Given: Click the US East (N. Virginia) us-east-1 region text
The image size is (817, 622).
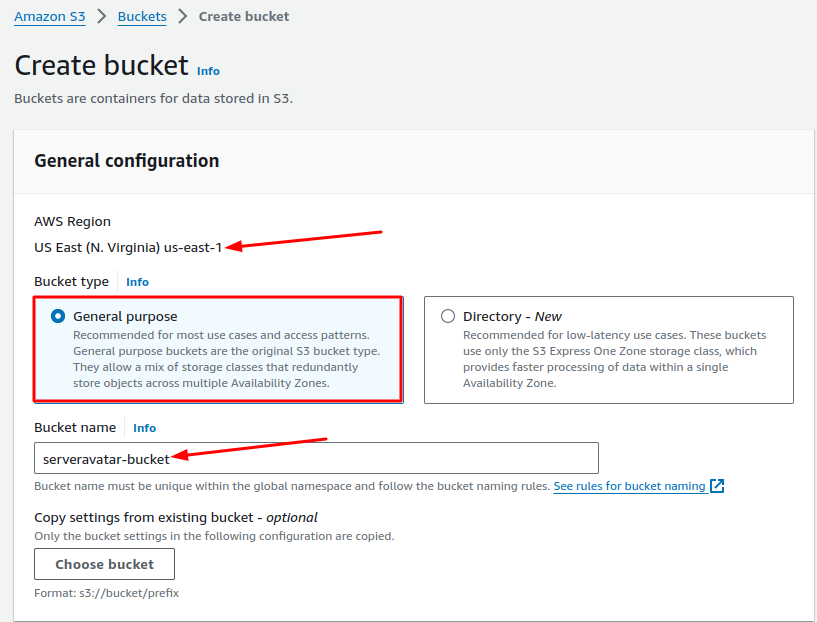Looking at the screenshot, I should [128, 246].
